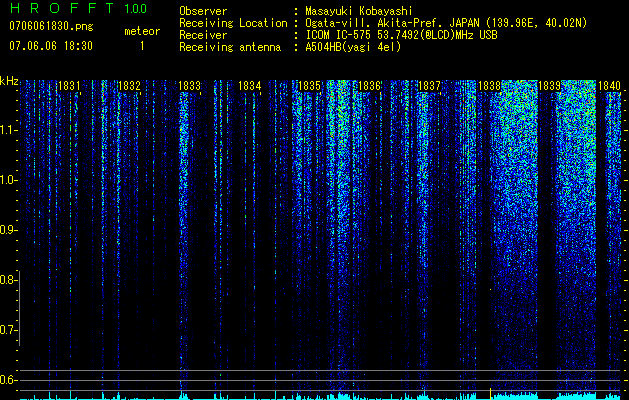Click the Receiving Location label
Viewport: 629px width, 400px height.
(x=233, y=24)
